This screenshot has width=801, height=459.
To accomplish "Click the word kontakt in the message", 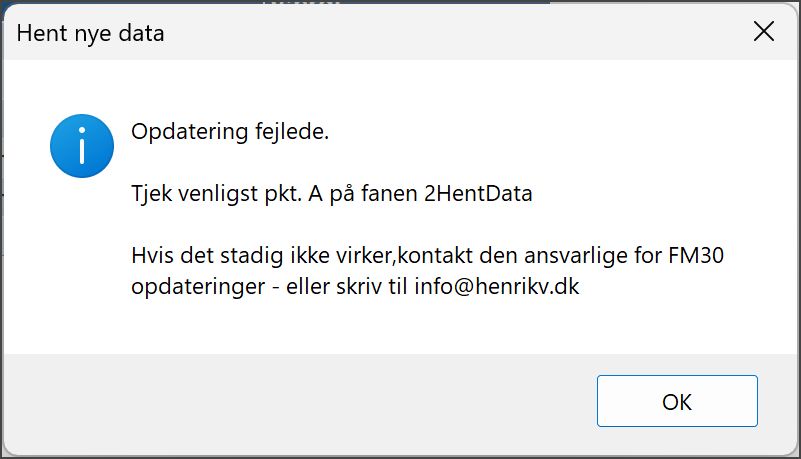I will coord(435,255).
